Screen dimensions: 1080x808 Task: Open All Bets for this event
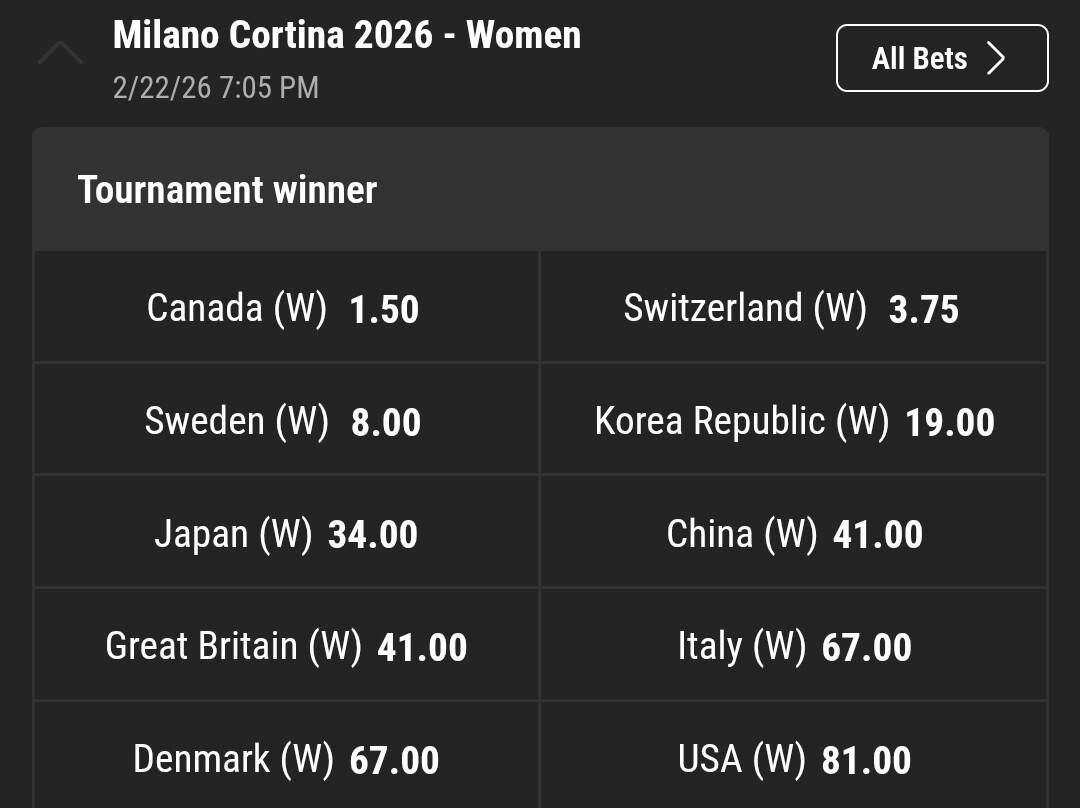click(x=941, y=58)
